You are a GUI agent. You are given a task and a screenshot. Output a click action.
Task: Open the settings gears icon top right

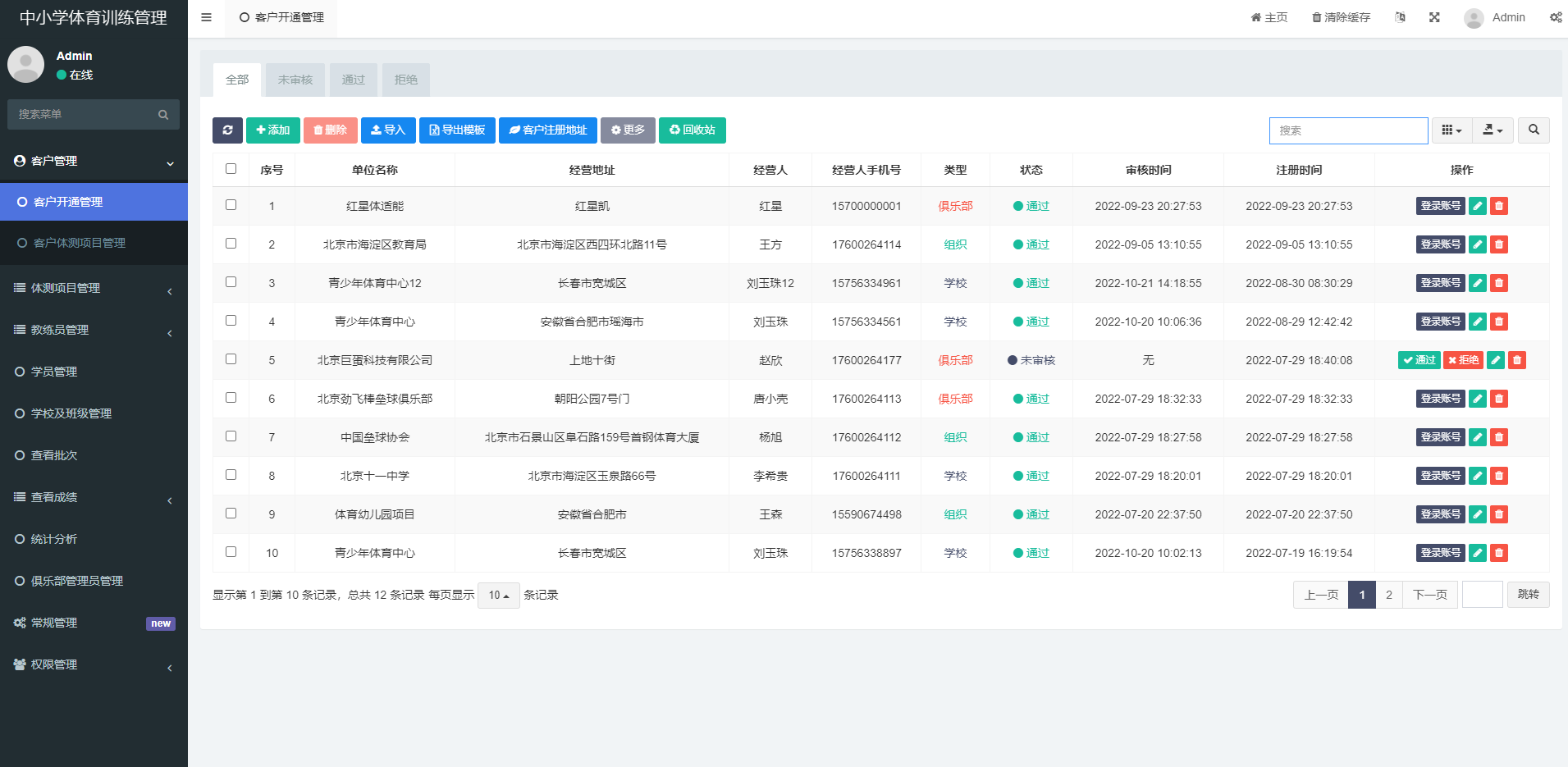pos(1555,17)
